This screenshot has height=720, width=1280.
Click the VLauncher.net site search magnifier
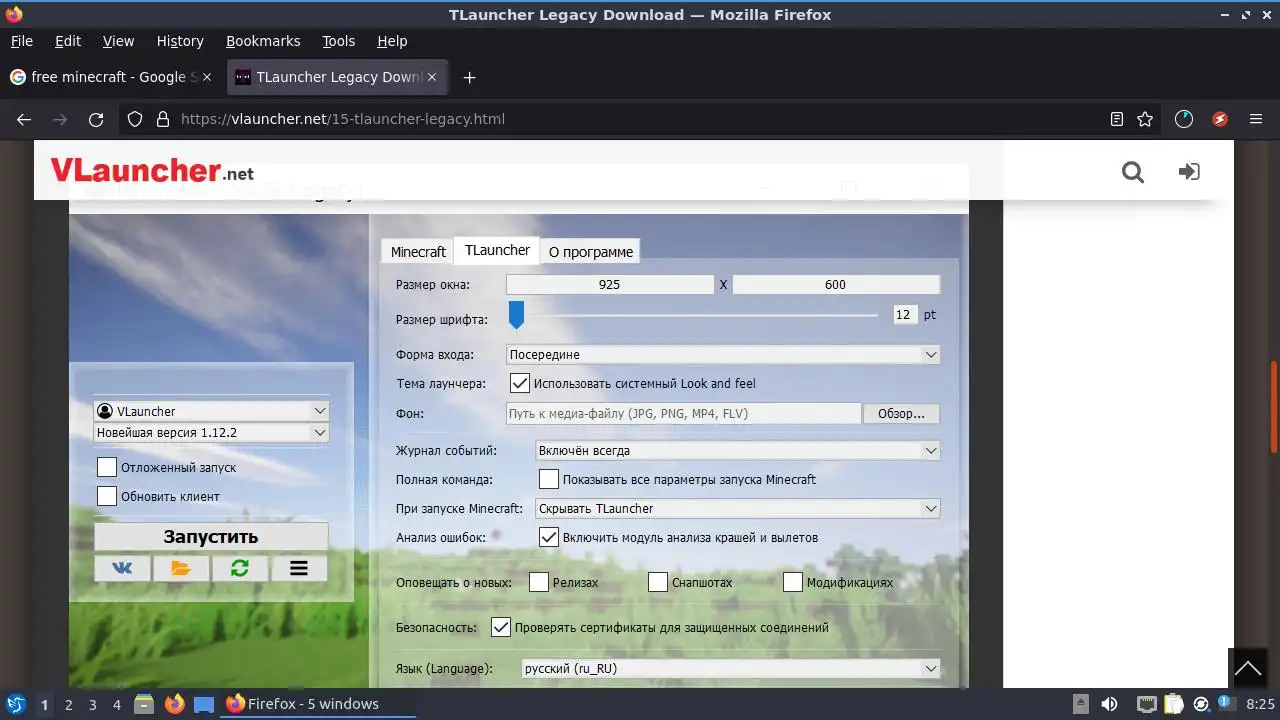tap(1132, 172)
